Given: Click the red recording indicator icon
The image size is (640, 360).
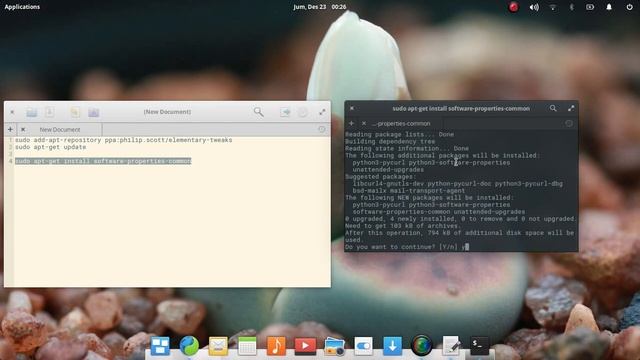Looking at the screenshot, I should pyautogui.click(x=513, y=7).
